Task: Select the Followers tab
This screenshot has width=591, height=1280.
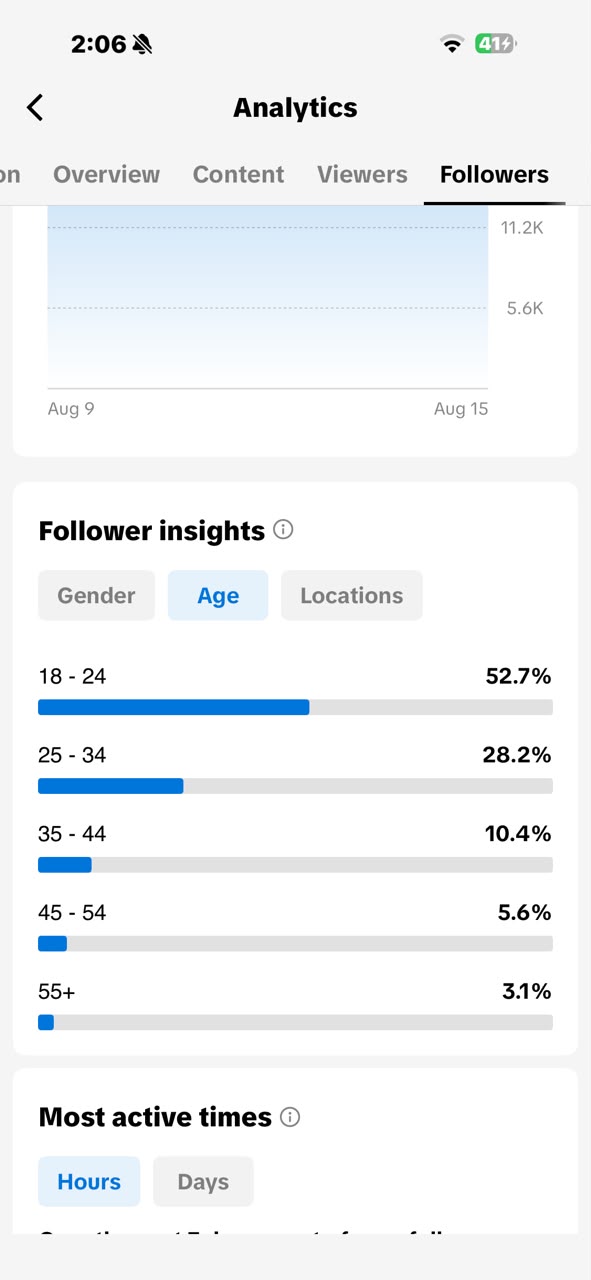Action: click(x=494, y=174)
